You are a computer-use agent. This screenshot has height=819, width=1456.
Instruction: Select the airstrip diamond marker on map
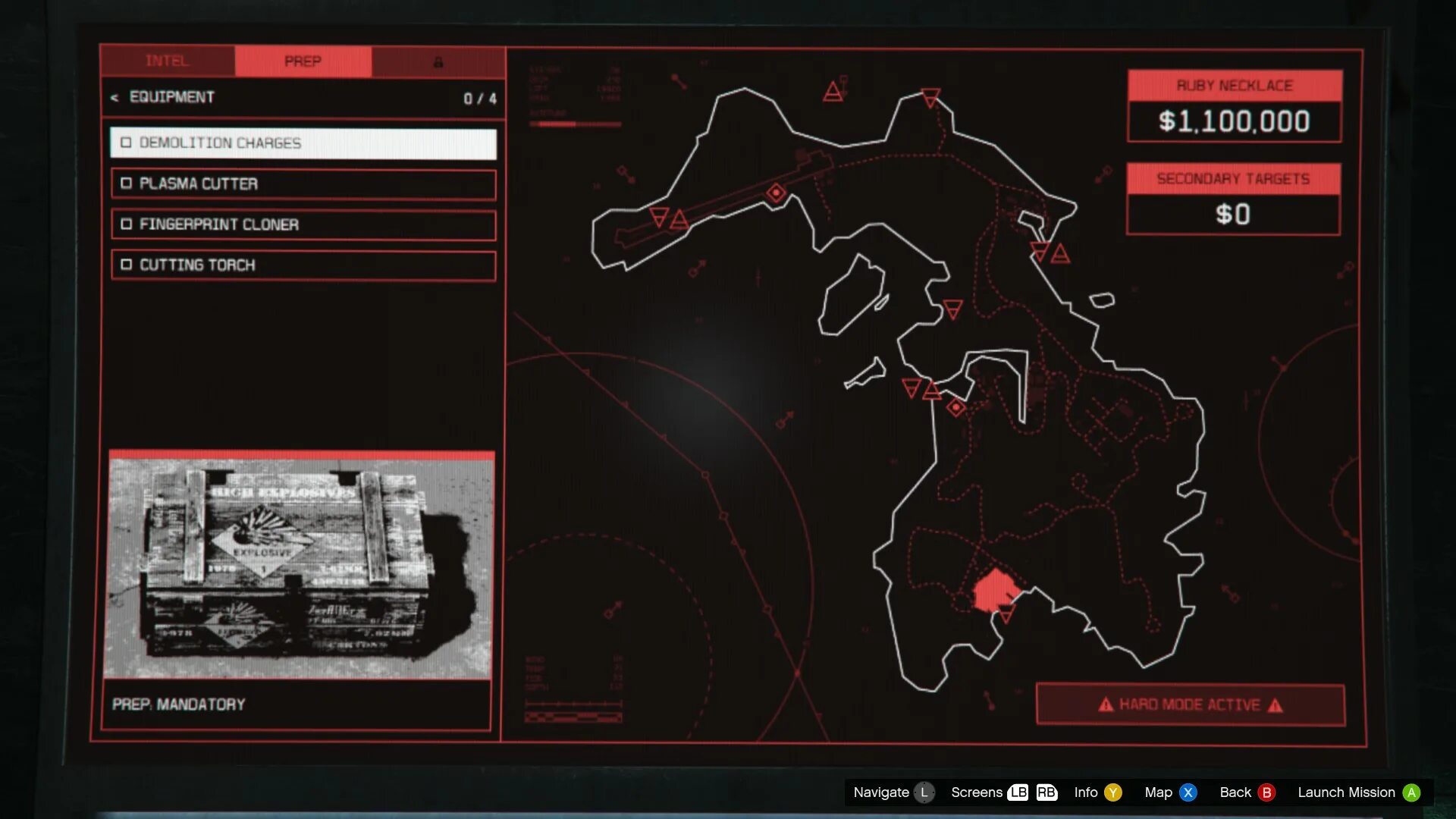pos(776,193)
